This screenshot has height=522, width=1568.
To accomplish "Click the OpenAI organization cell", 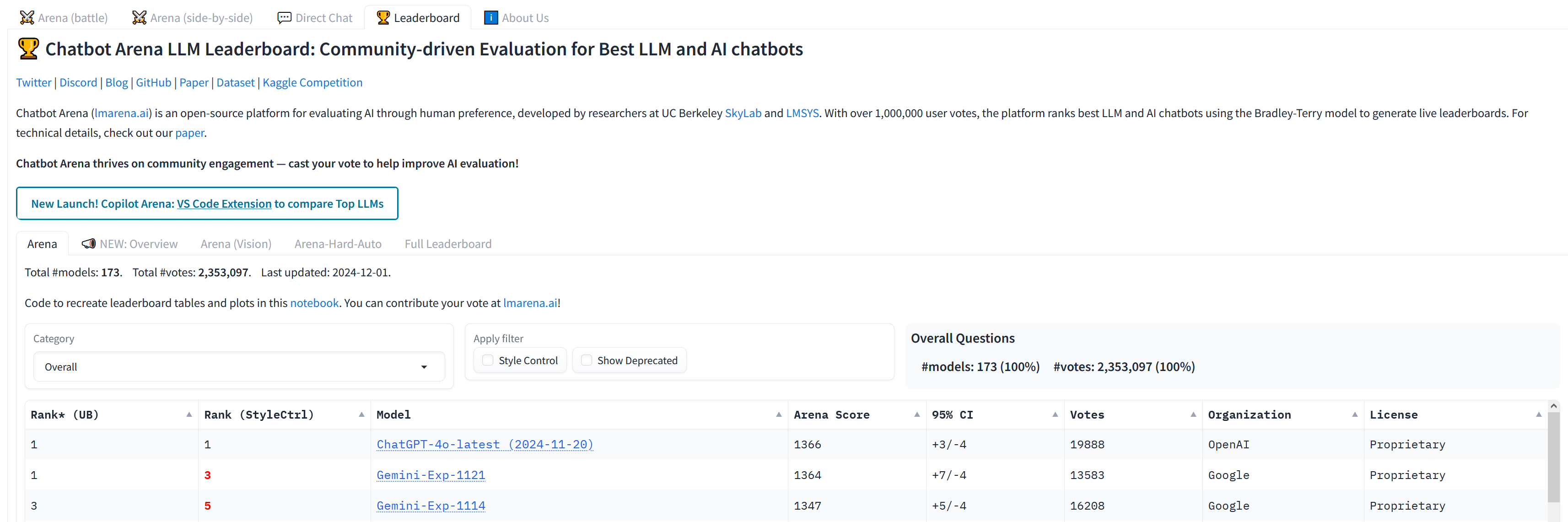I will (1282, 444).
